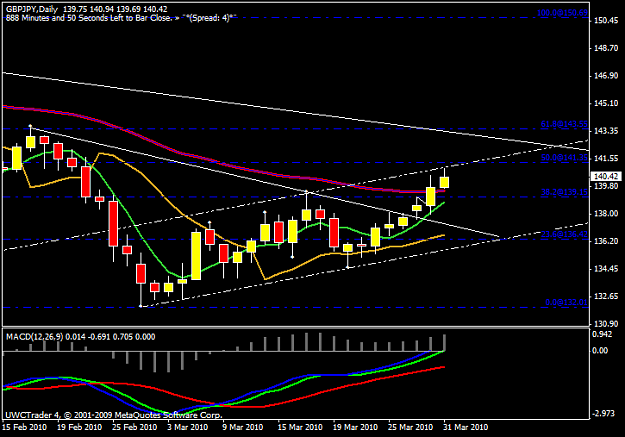Click the 0.942 MACD scale value
625x437 pixels.
(x=602, y=334)
